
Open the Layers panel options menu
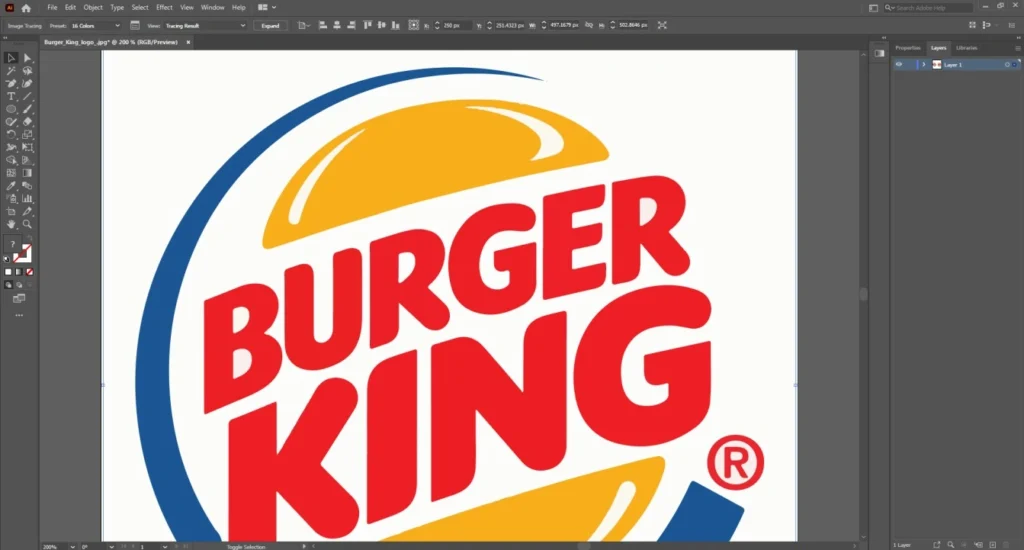click(x=1017, y=48)
